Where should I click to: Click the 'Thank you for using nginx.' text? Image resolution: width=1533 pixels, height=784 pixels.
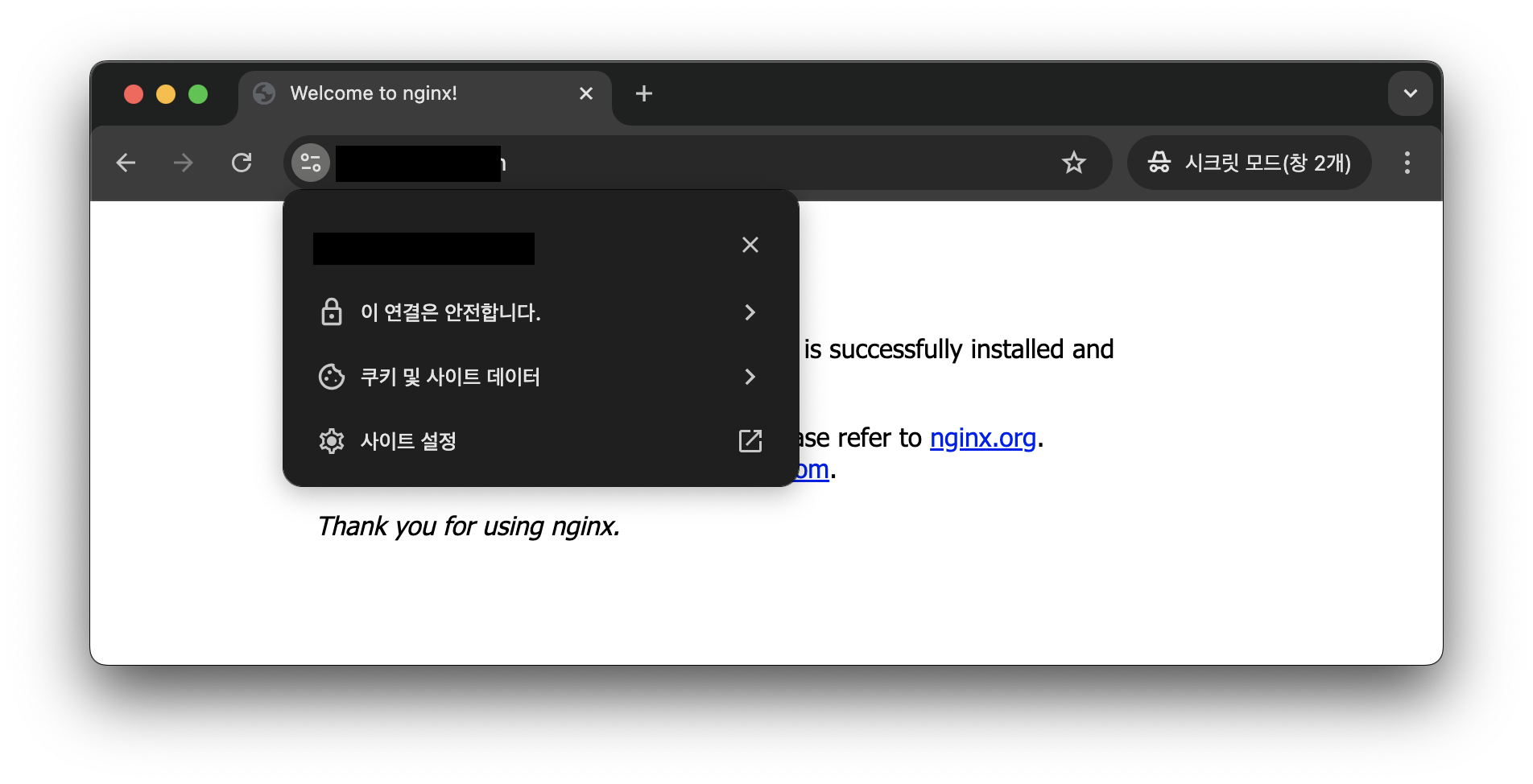point(469,526)
